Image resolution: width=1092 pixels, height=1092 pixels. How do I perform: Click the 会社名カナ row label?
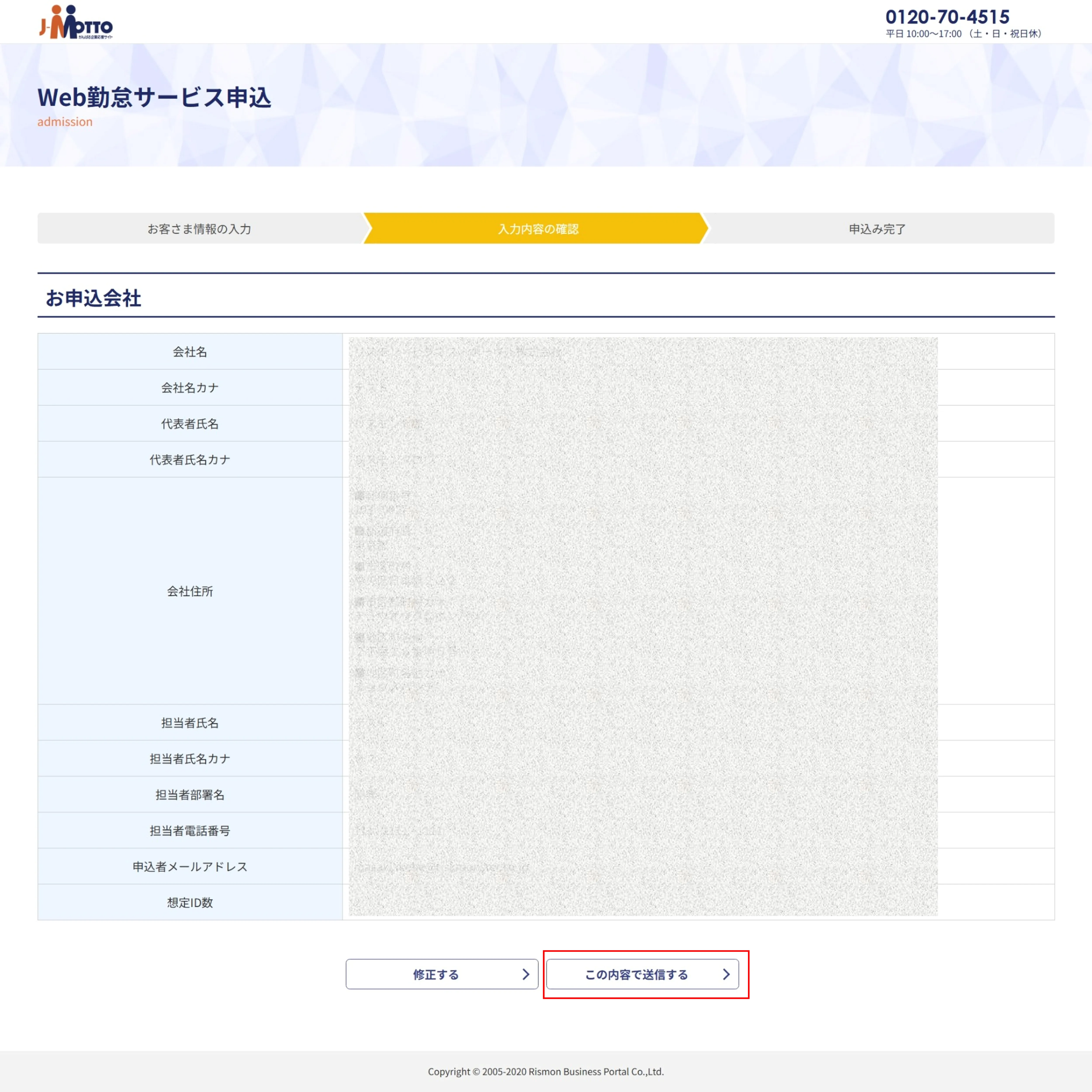[x=190, y=387]
